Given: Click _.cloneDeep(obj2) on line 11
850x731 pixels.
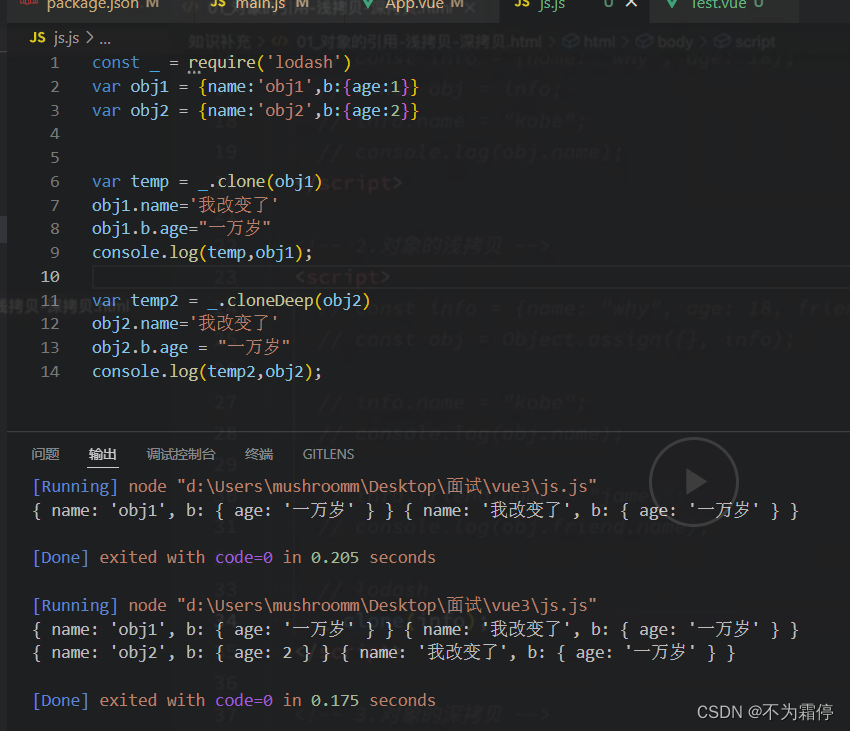Looking at the screenshot, I should coord(289,300).
